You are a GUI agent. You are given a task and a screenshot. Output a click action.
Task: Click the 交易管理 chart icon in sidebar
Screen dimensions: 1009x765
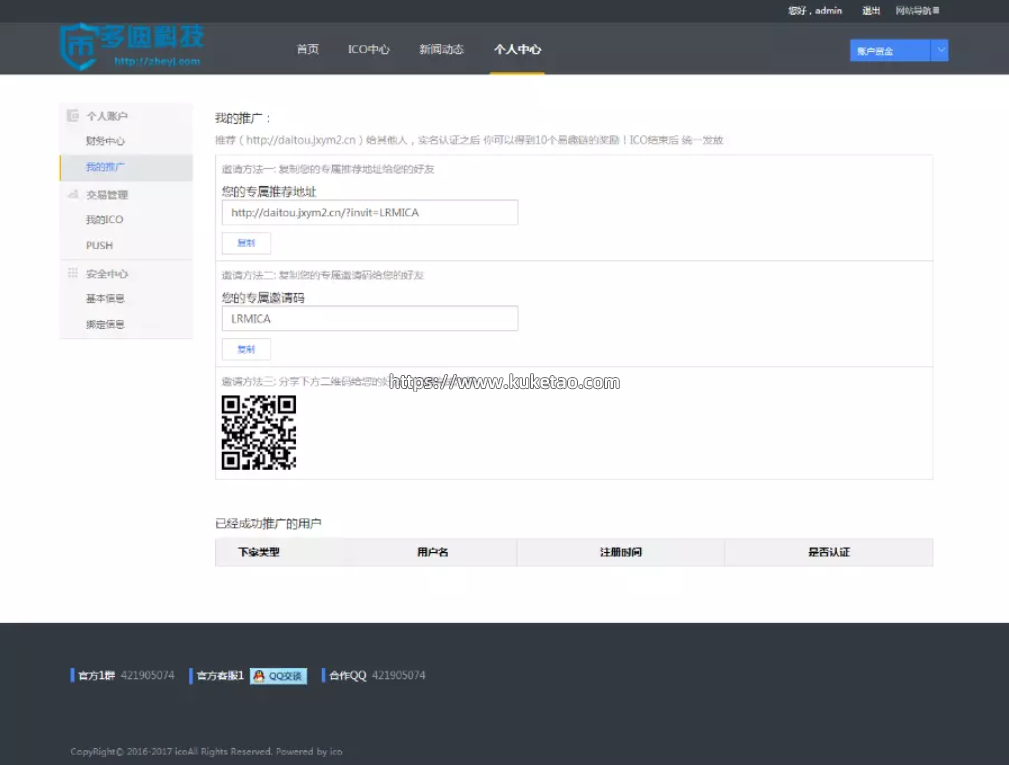coord(72,194)
